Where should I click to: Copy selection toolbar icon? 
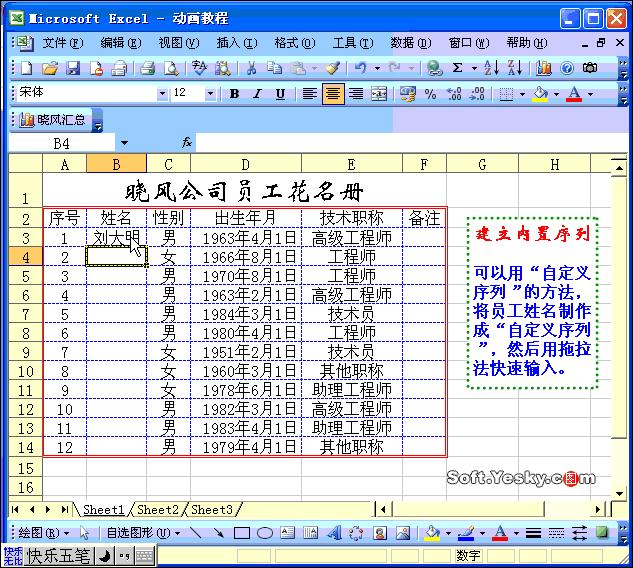tap(275, 68)
